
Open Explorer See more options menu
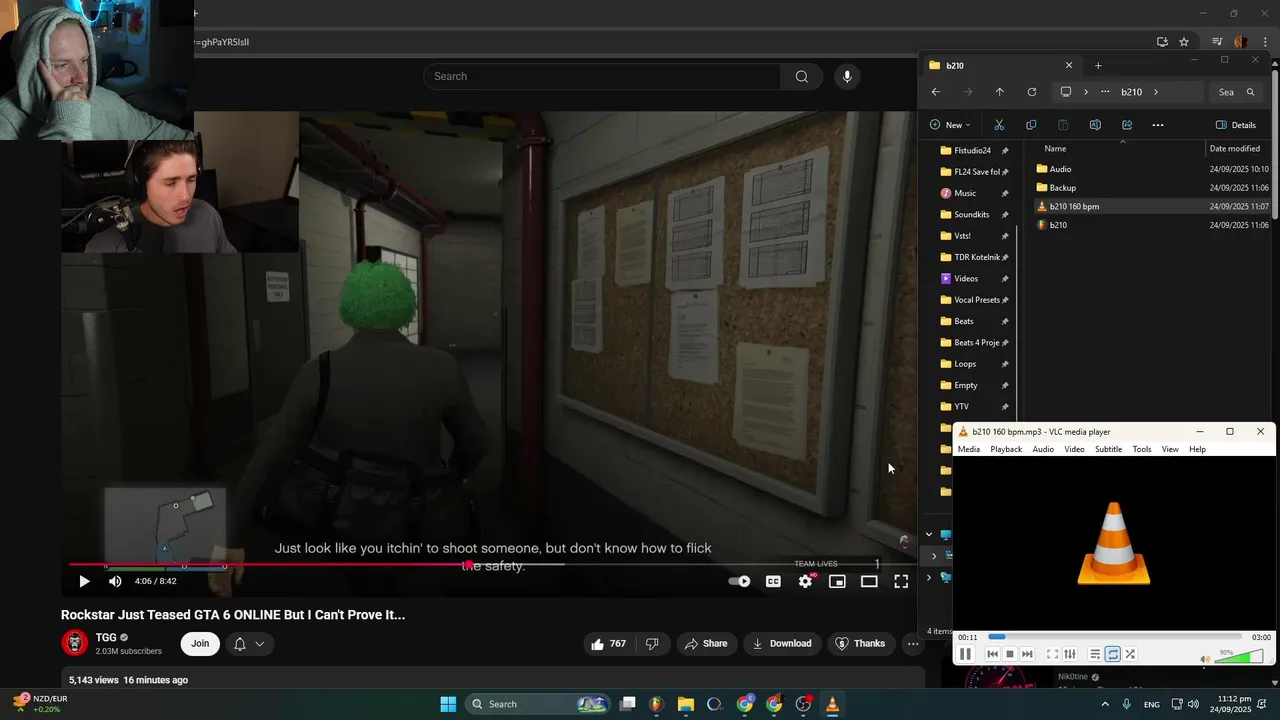1158,125
